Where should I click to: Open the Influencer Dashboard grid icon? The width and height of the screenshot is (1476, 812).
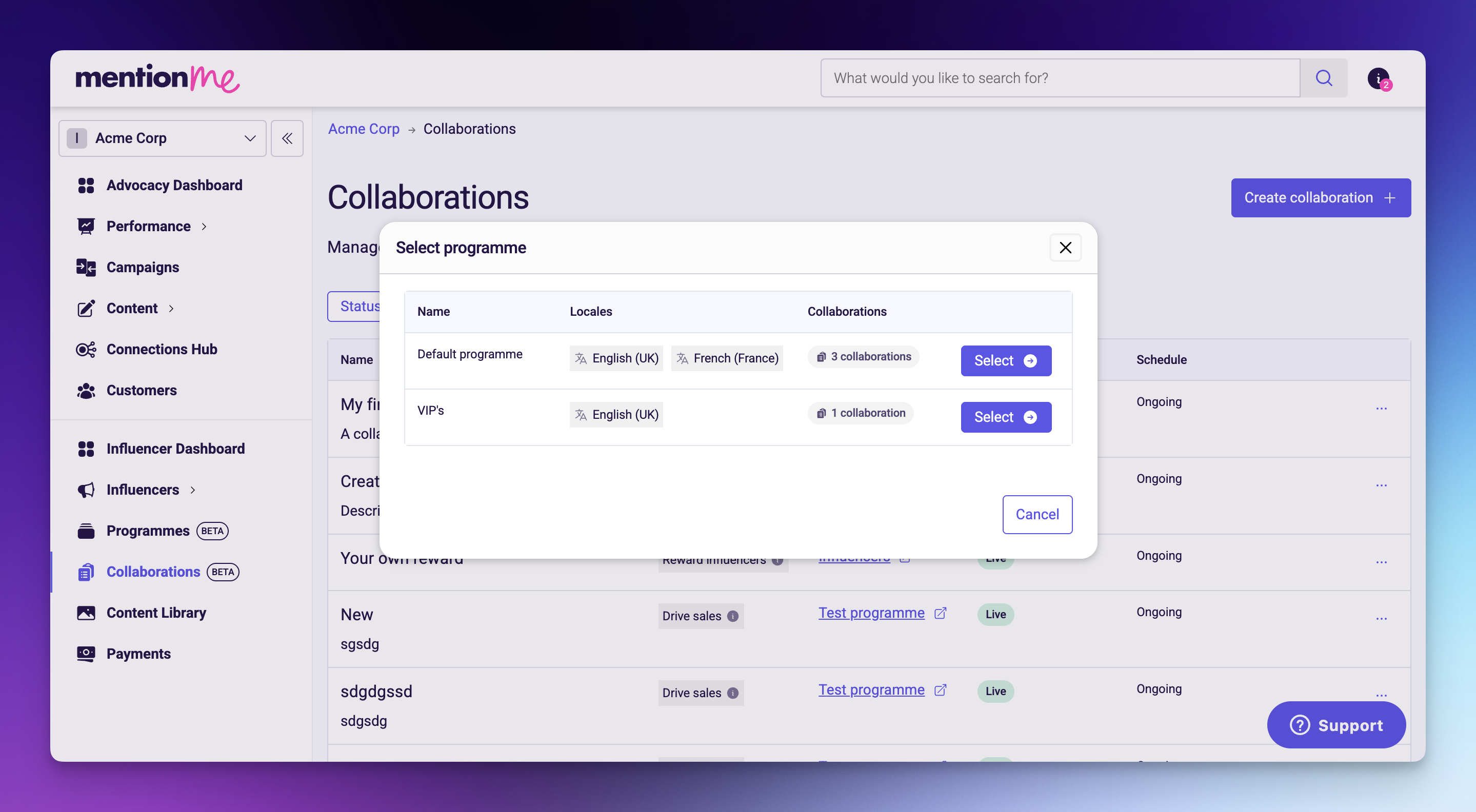click(x=86, y=449)
